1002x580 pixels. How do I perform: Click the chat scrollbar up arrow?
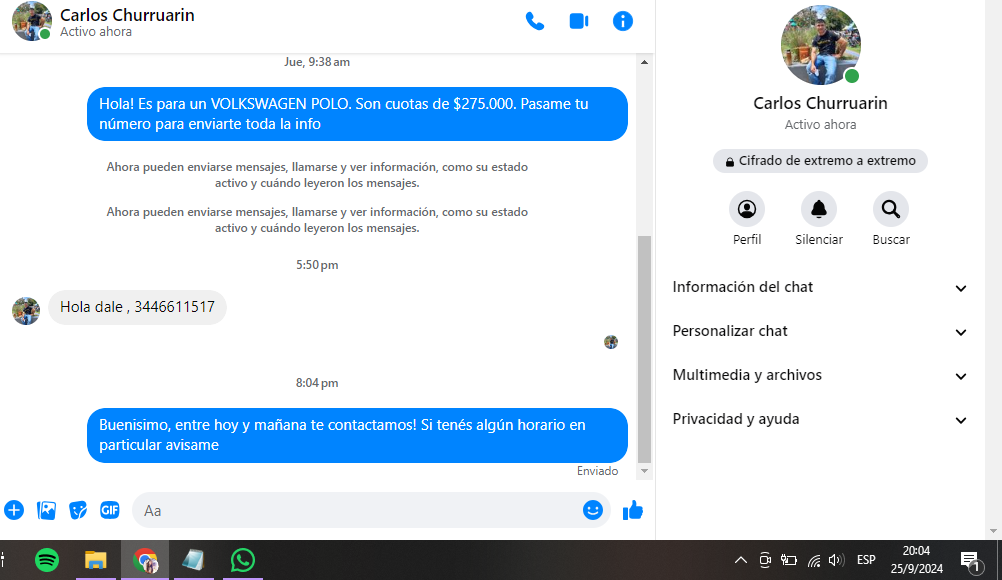[x=644, y=62]
